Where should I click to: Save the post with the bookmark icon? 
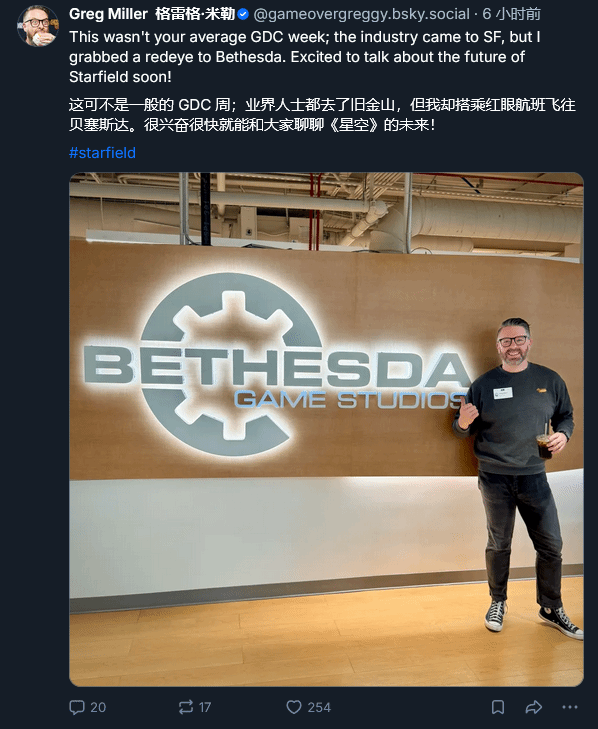498,707
